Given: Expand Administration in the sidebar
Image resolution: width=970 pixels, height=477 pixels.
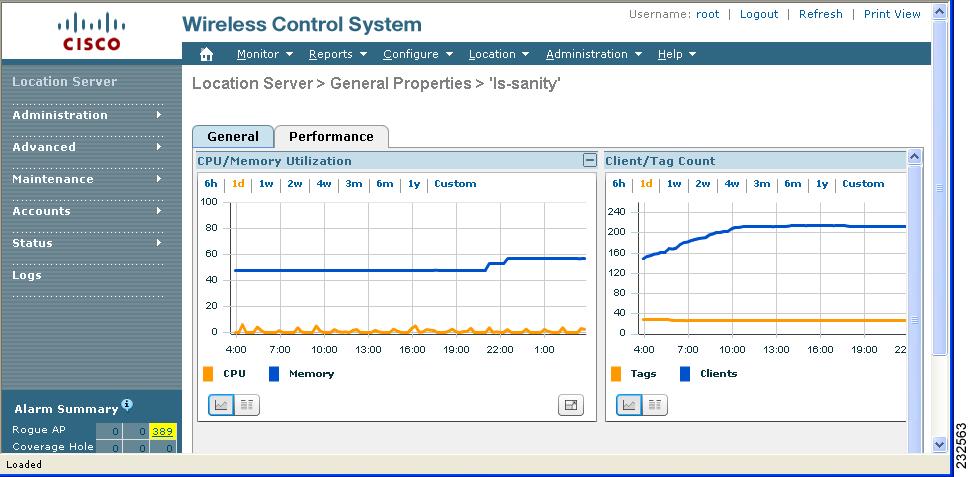Looking at the screenshot, I should [x=87, y=115].
